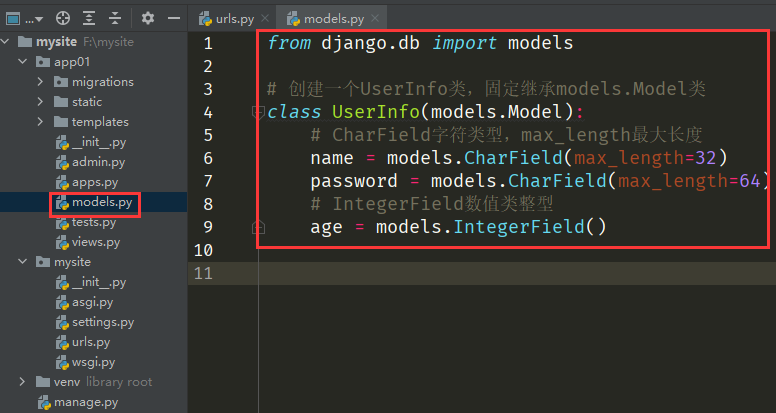Click the fold marker beside class UserInfo

tap(258, 112)
